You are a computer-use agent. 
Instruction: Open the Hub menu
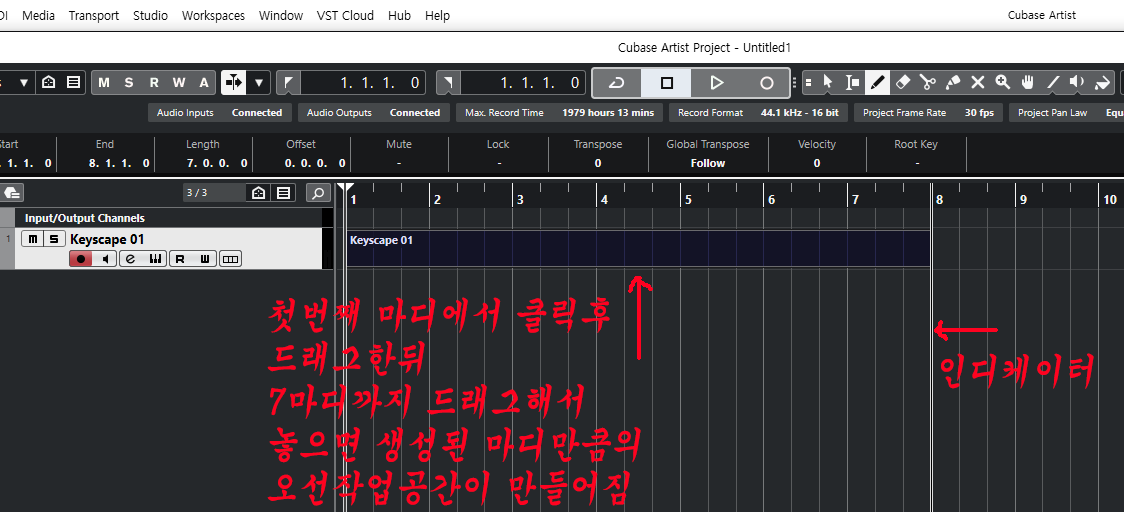pos(399,15)
